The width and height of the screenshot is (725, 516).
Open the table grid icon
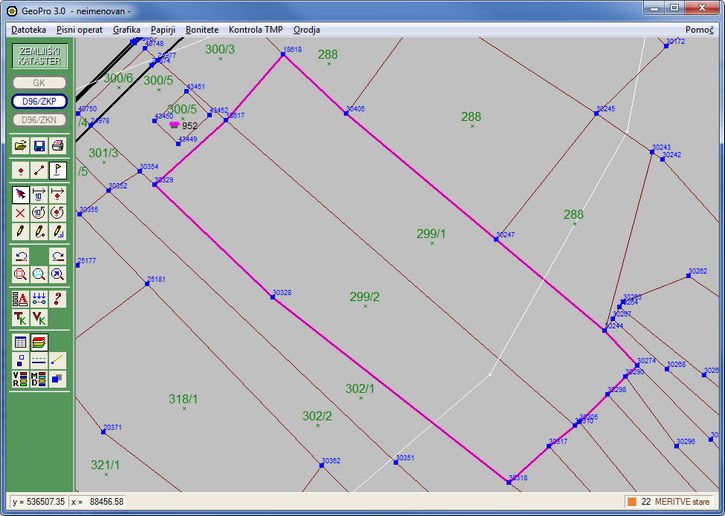click(x=20, y=342)
